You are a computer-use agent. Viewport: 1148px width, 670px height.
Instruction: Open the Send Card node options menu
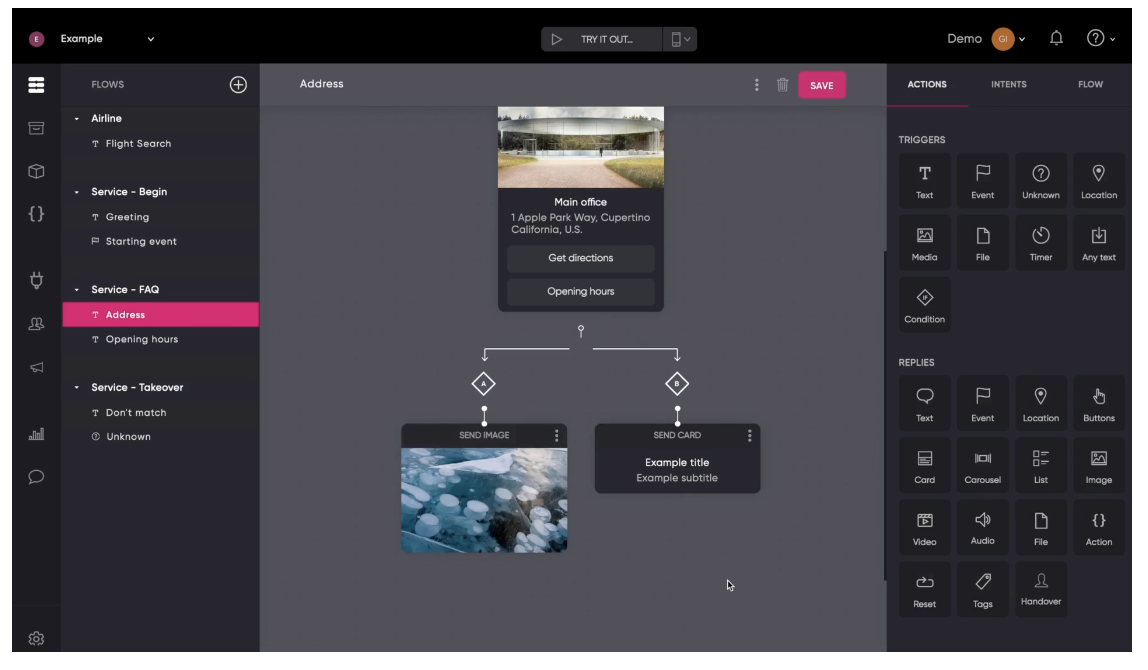coord(749,434)
